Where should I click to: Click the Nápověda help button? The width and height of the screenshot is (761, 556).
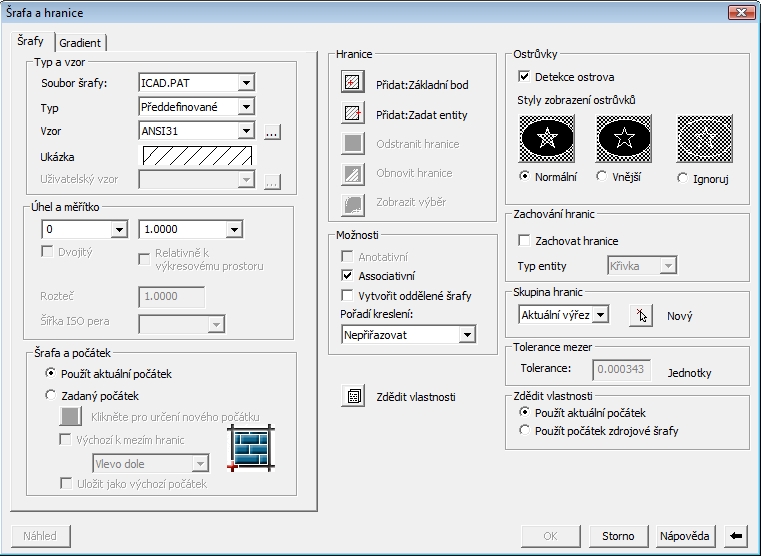[685, 536]
